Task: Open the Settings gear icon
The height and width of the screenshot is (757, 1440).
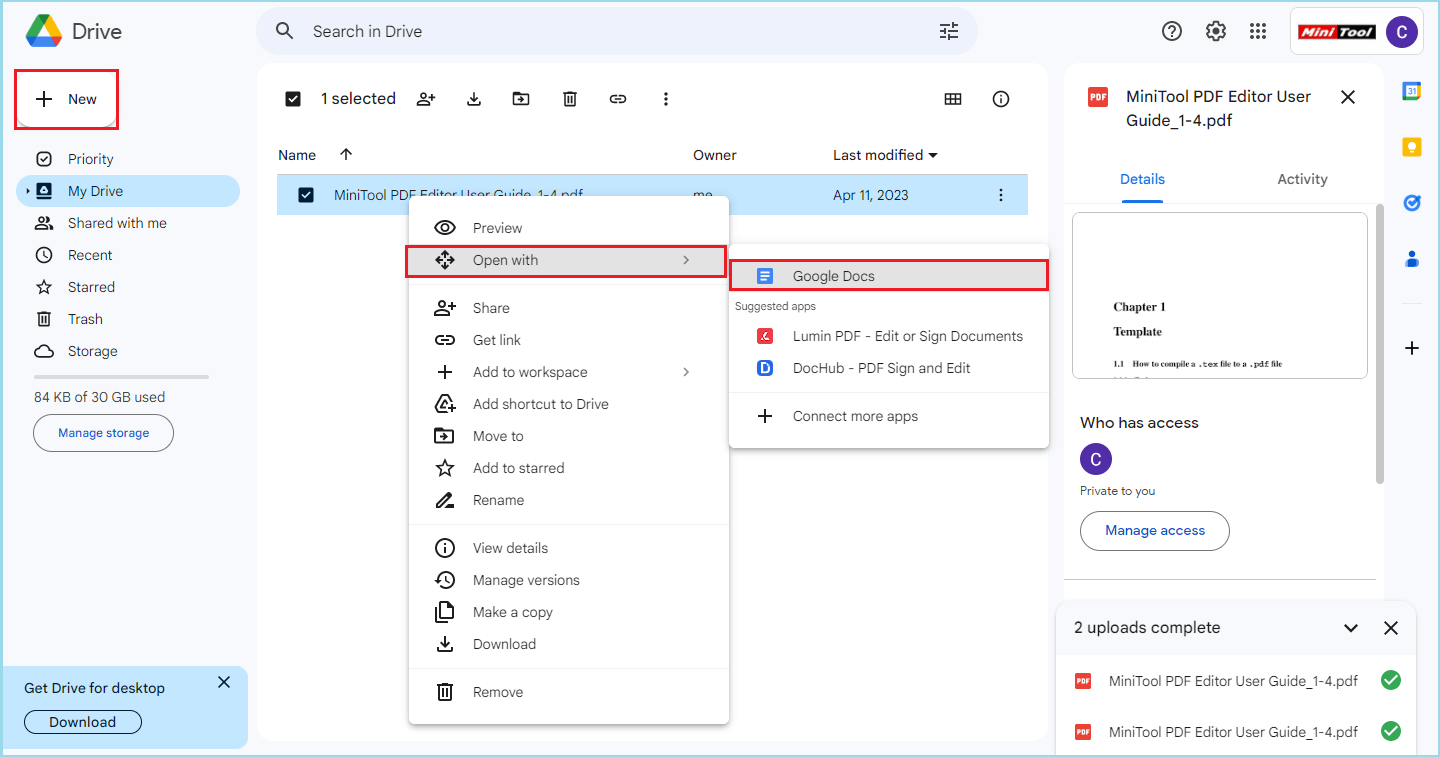Action: pos(1216,31)
